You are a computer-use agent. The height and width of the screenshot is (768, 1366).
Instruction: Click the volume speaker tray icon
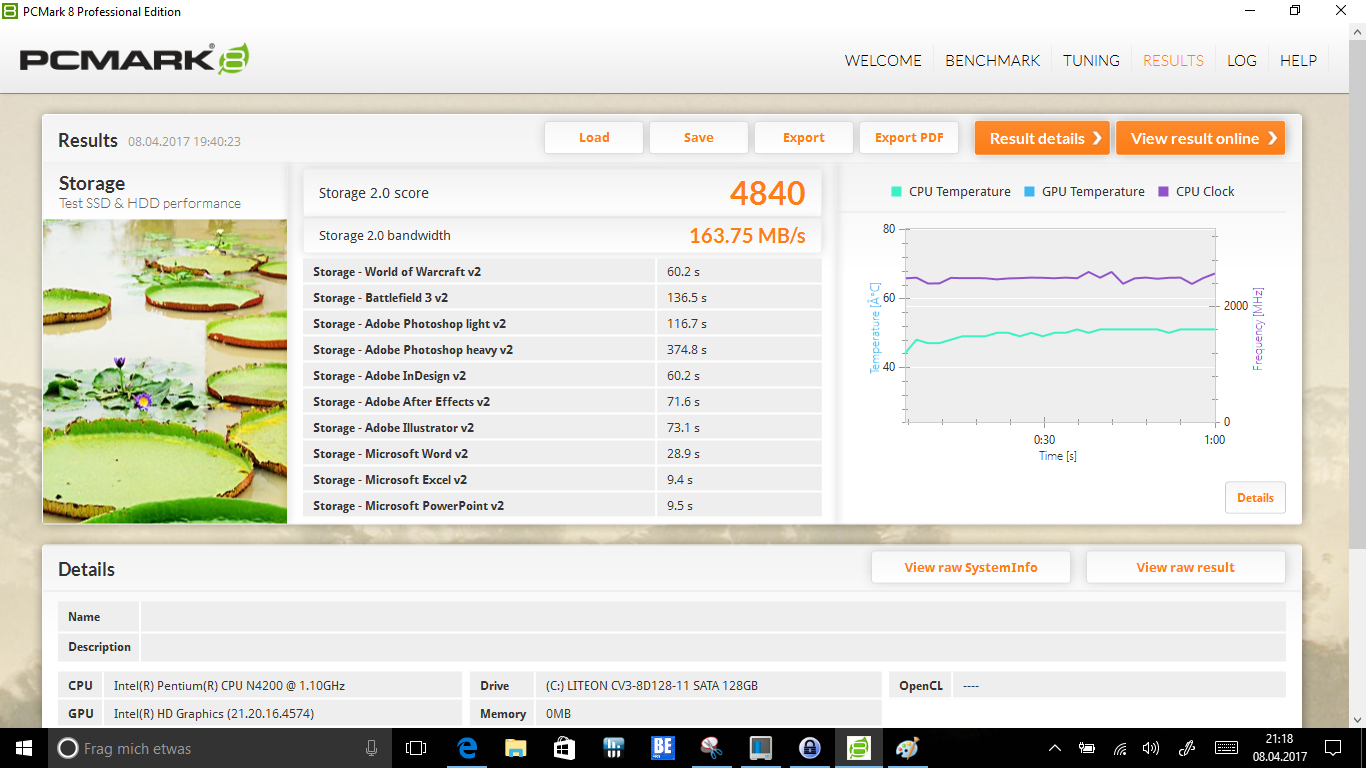click(1151, 747)
